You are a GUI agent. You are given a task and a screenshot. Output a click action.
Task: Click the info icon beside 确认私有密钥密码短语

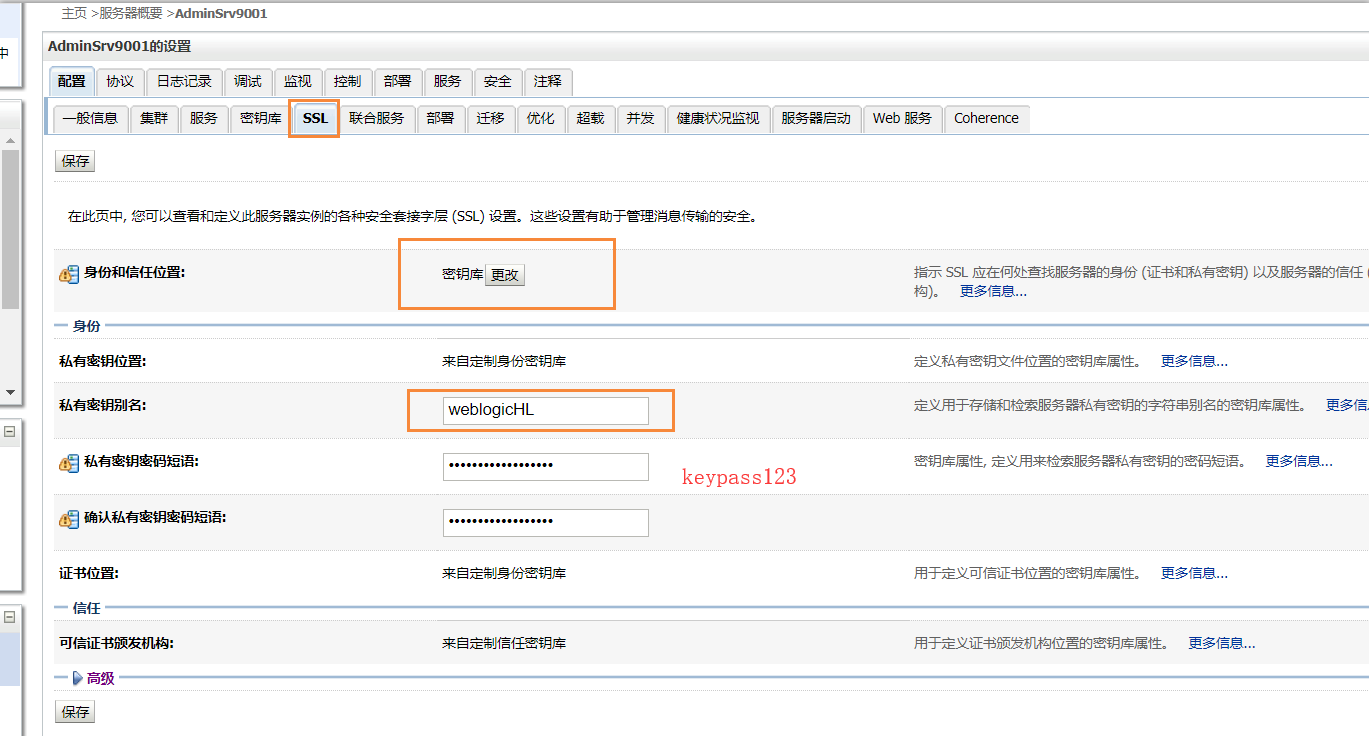click(x=68, y=518)
